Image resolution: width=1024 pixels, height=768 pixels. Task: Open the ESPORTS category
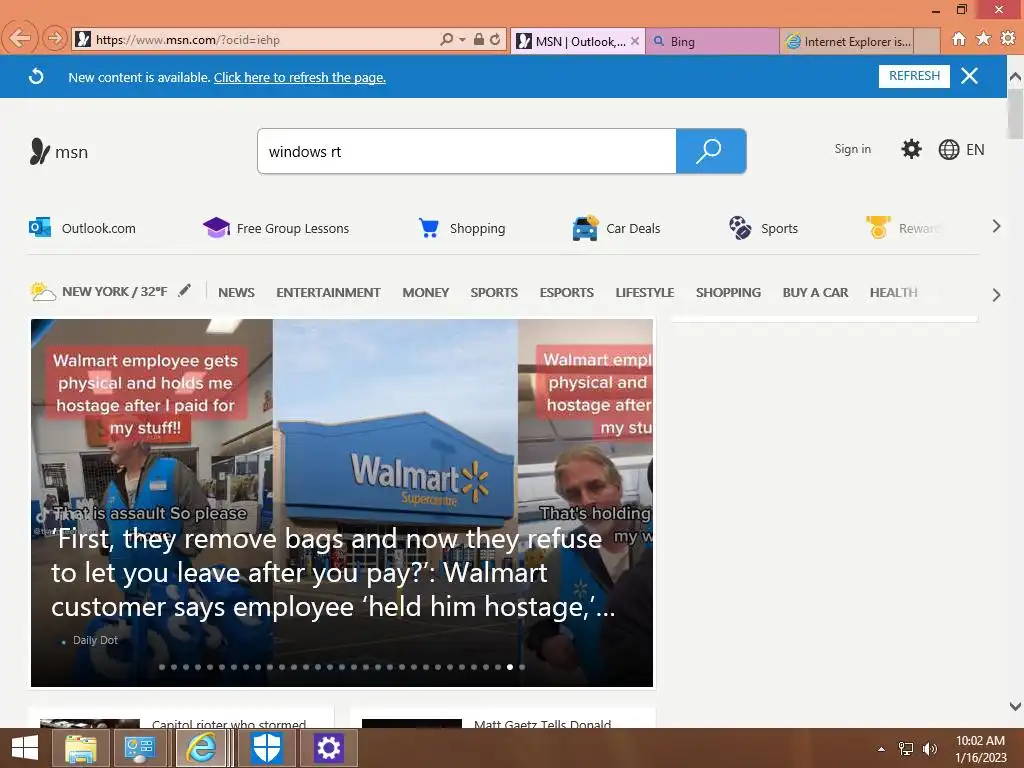click(x=566, y=293)
